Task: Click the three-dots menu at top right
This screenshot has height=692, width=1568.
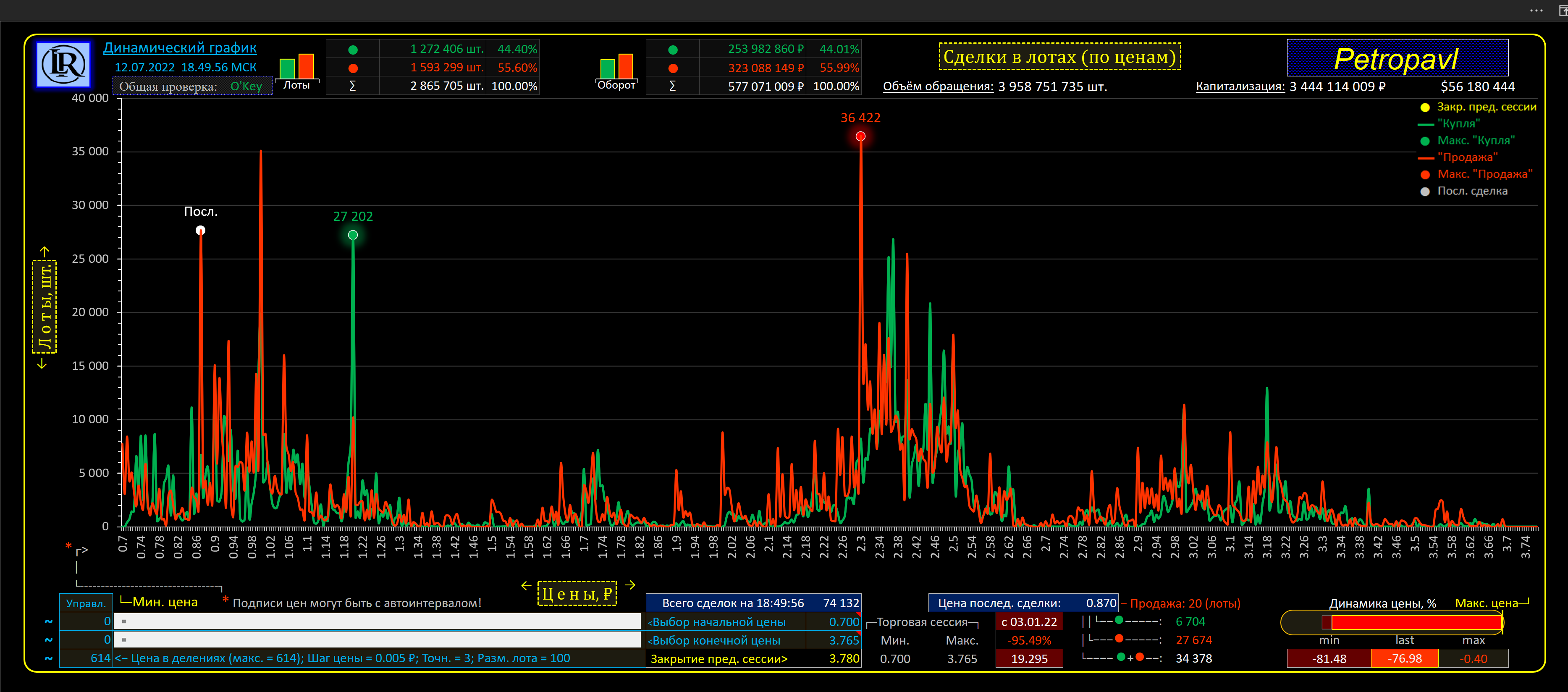Action: coord(1537,10)
